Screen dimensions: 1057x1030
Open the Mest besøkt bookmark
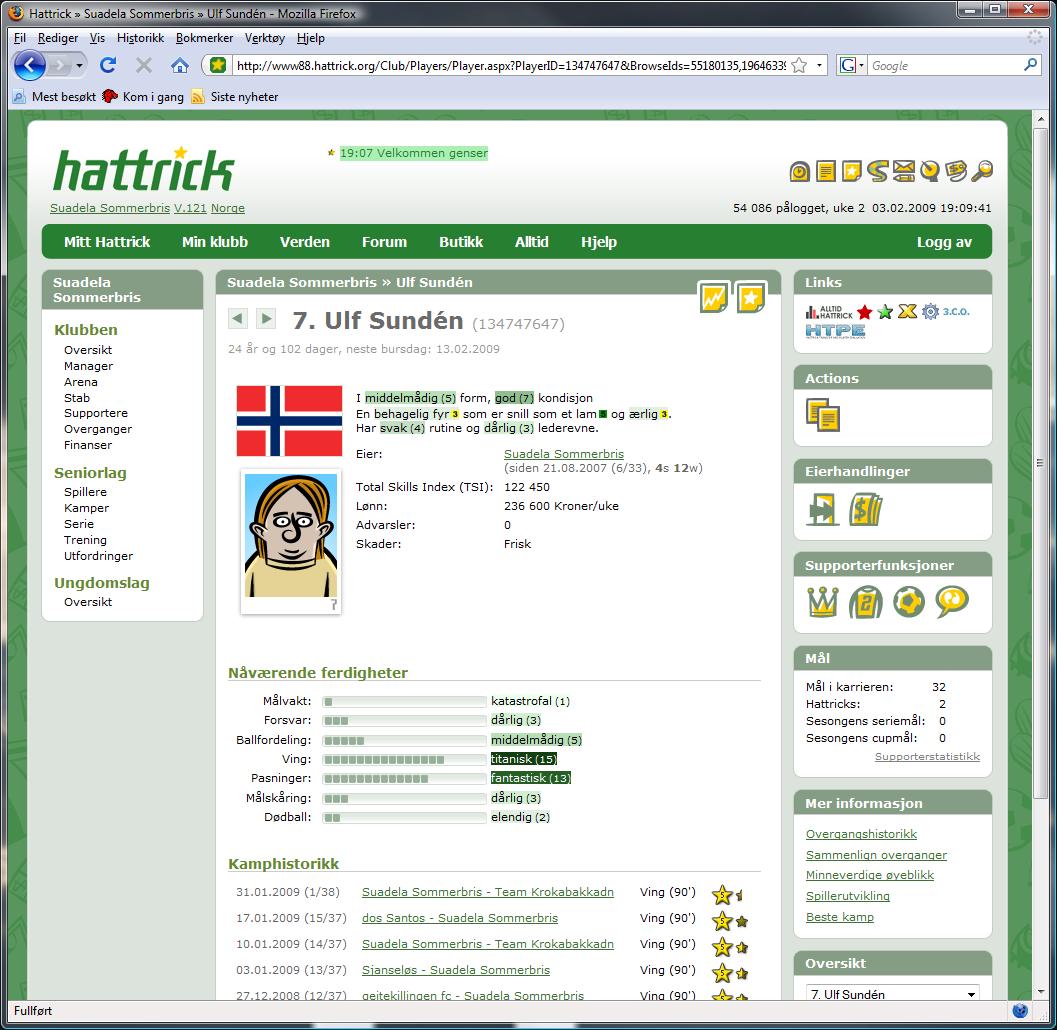click(x=55, y=96)
